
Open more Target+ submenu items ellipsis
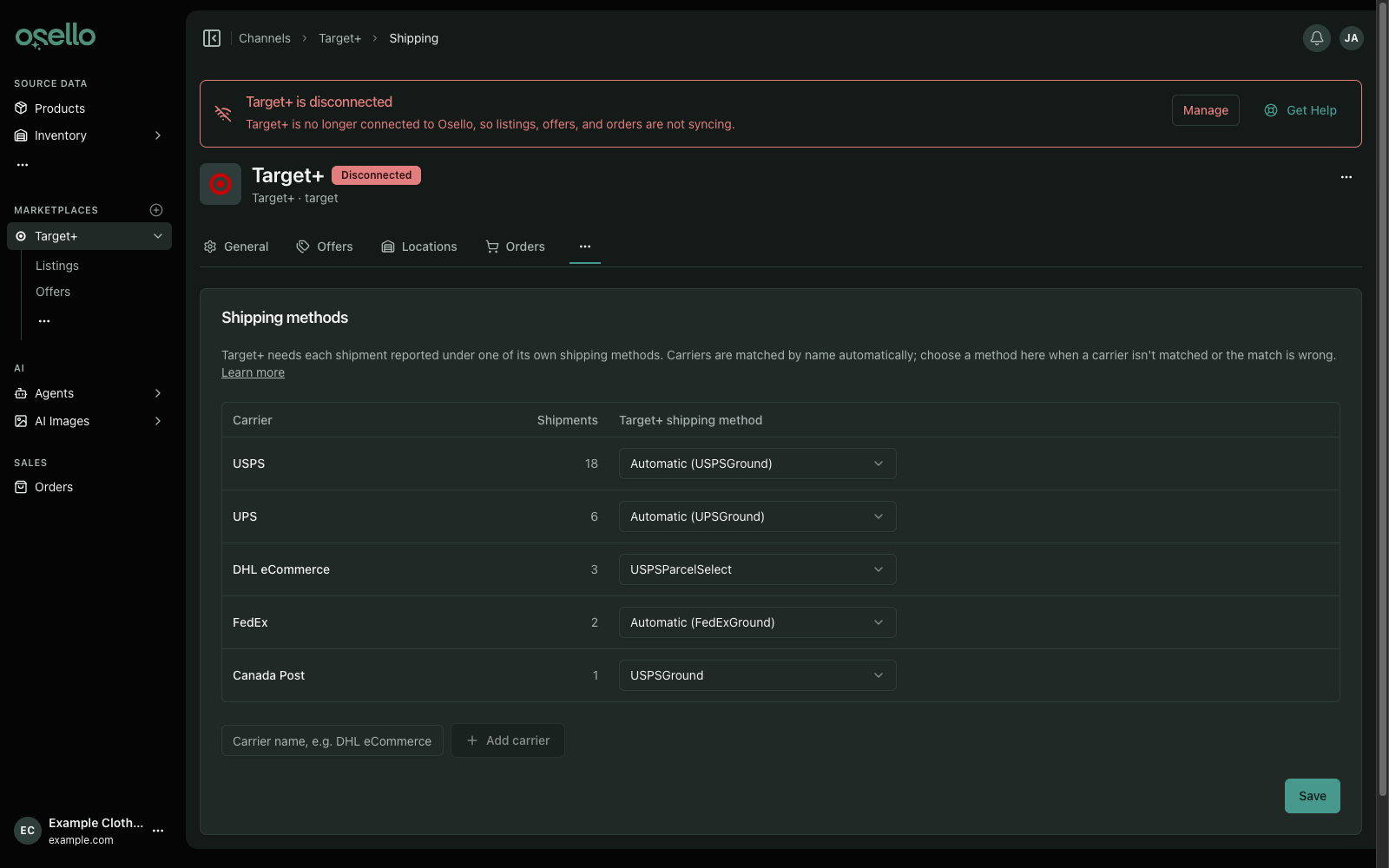[x=44, y=321]
